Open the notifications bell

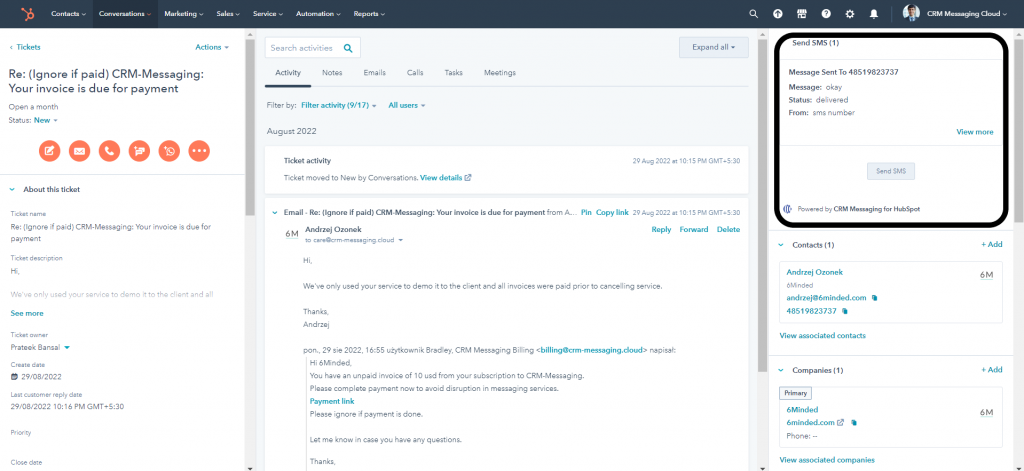coord(874,14)
